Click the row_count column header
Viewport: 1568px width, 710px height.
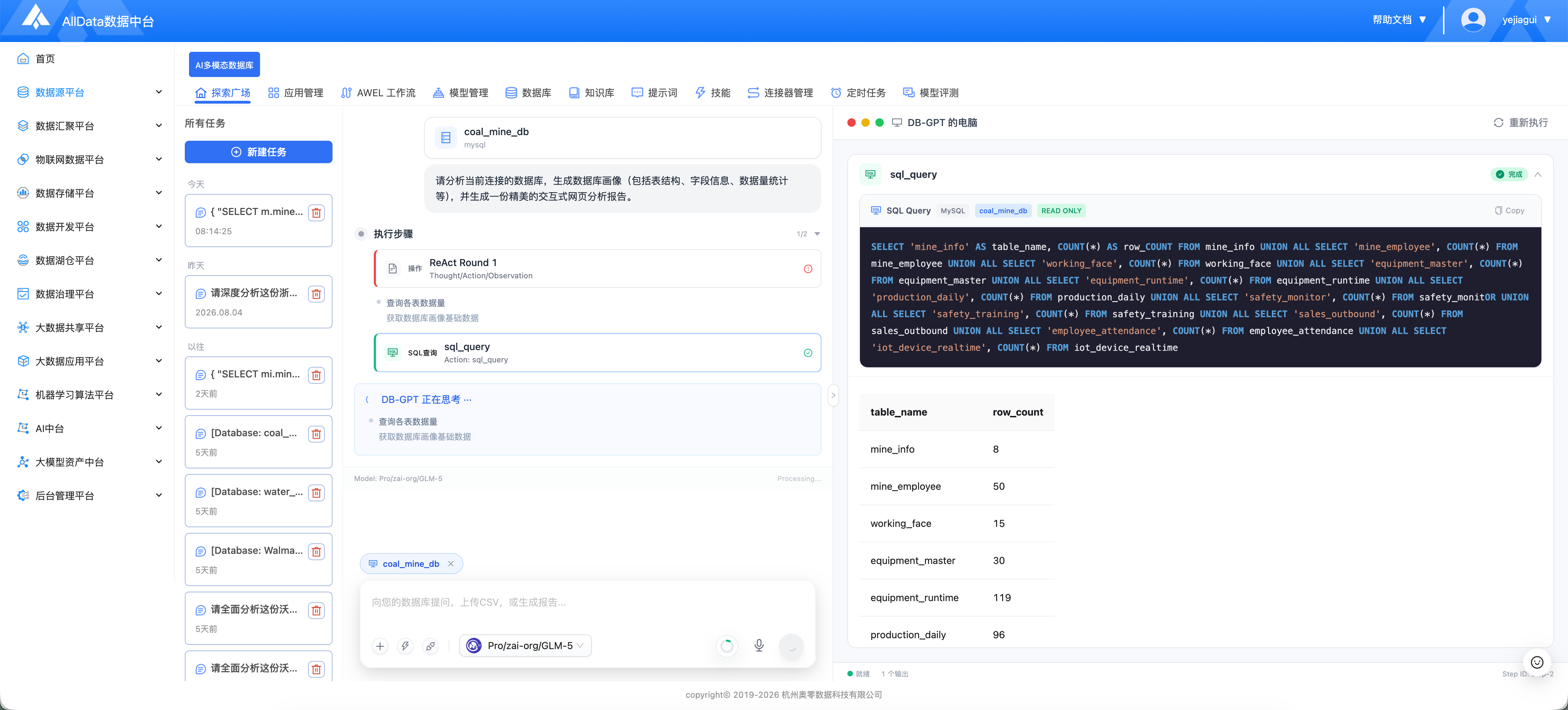point(1018,412)
